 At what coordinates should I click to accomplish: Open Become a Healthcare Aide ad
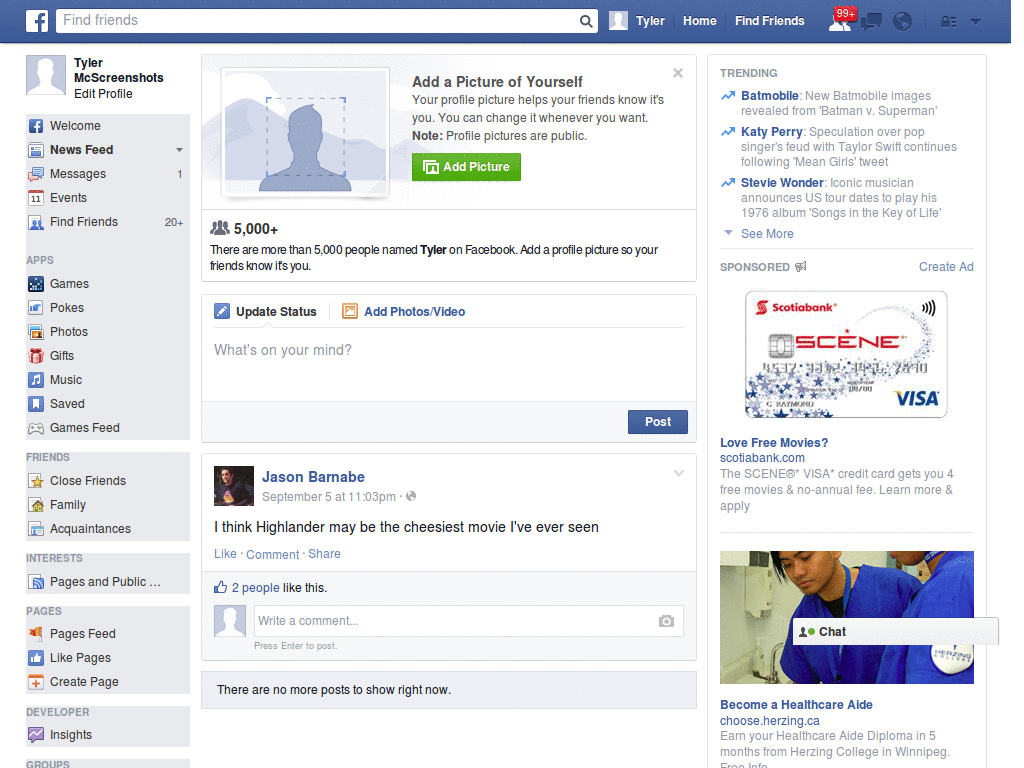click(796, 705)
